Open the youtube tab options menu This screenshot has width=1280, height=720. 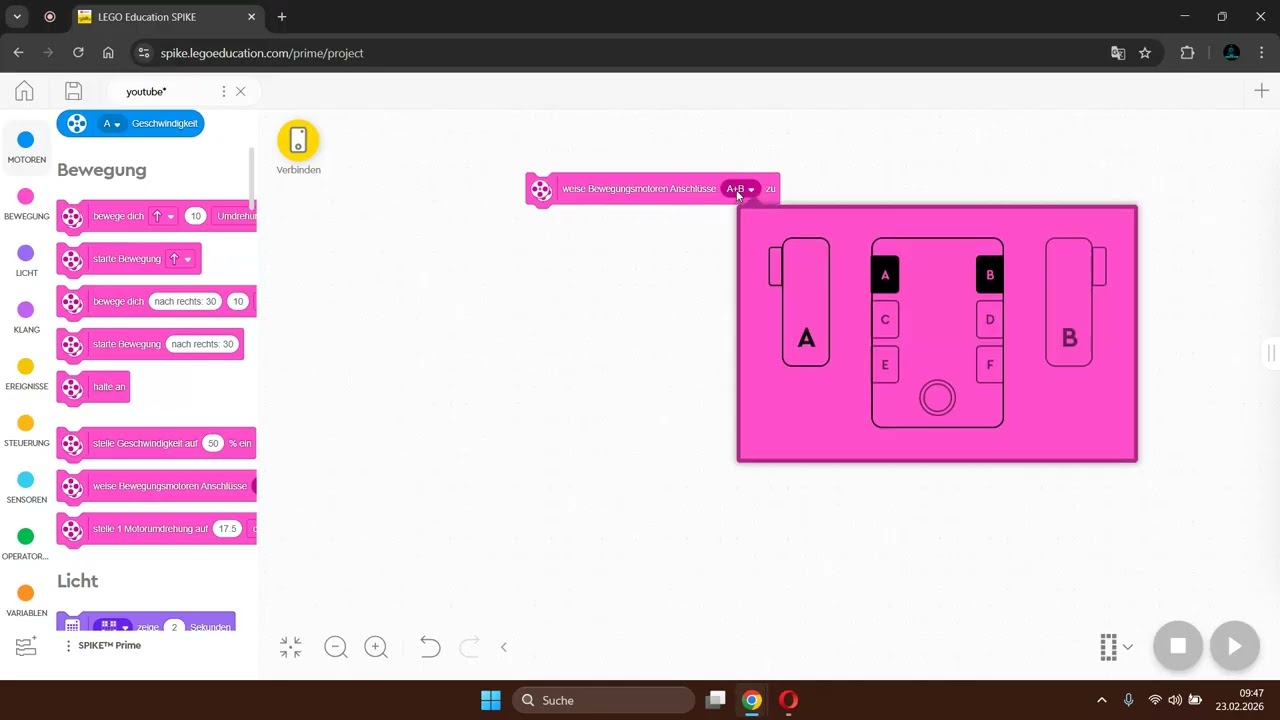tap(223, 91)
